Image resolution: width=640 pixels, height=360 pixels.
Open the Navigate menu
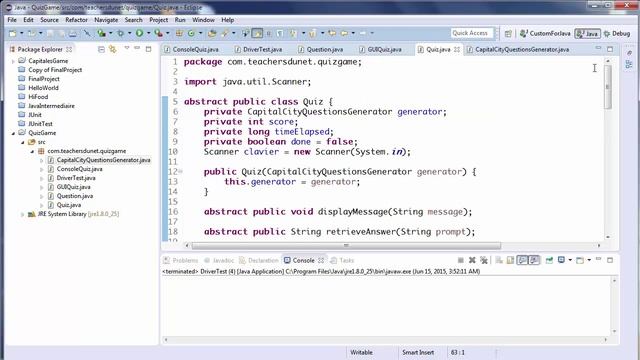(x=106, y=20)
